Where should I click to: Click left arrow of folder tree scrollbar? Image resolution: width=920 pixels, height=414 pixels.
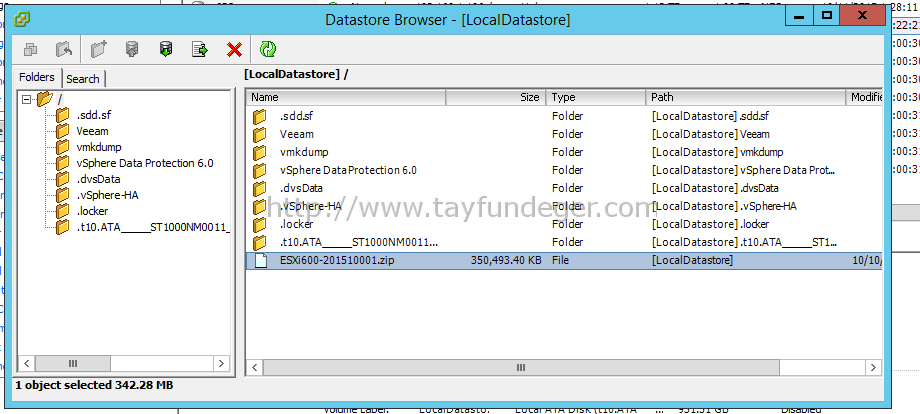coord(26,364)
